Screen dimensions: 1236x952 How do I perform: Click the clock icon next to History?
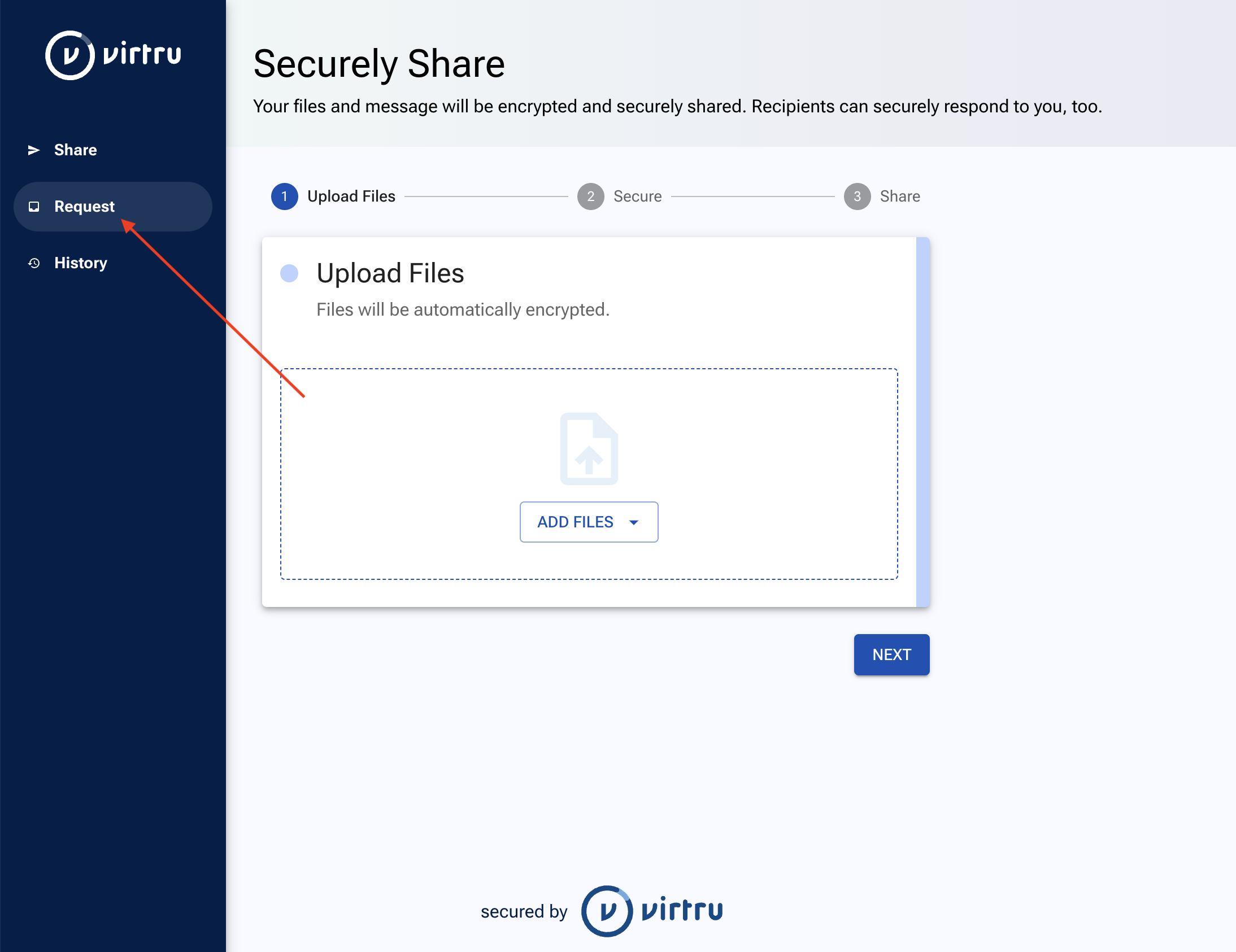pos(34,263)
